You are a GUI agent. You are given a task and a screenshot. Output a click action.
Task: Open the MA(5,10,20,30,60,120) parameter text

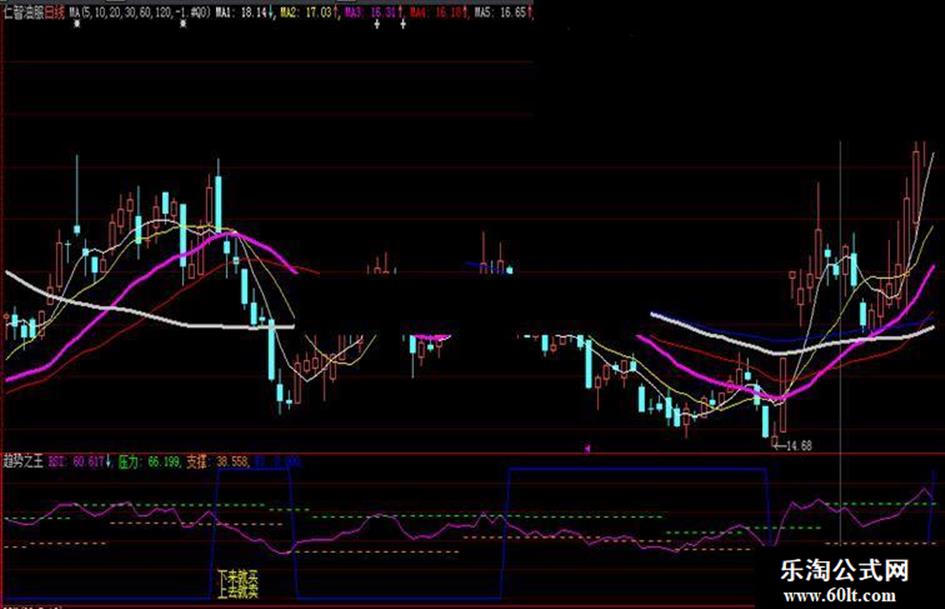pyautogui.click(x=139, y=12)
